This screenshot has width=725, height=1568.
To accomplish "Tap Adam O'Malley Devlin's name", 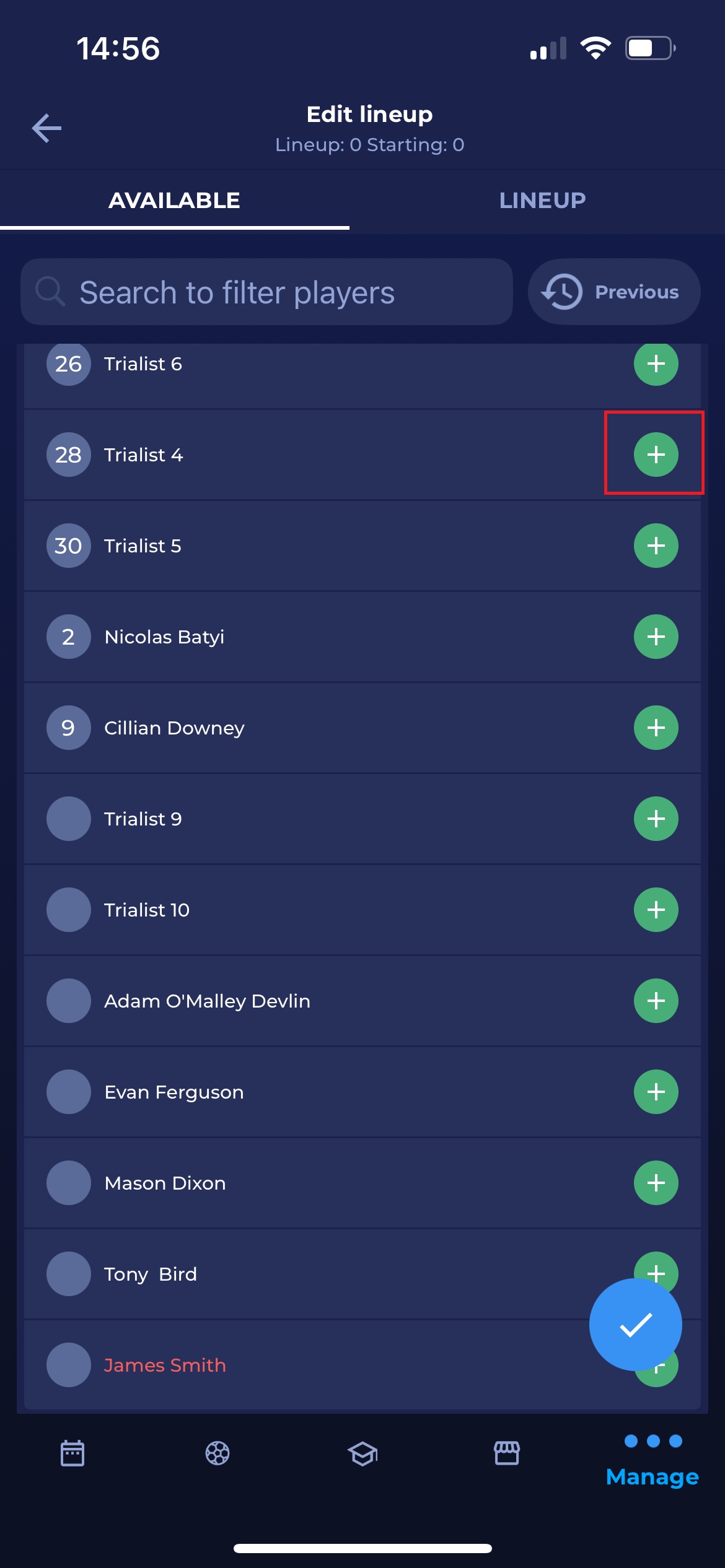I will [207, 1001].
